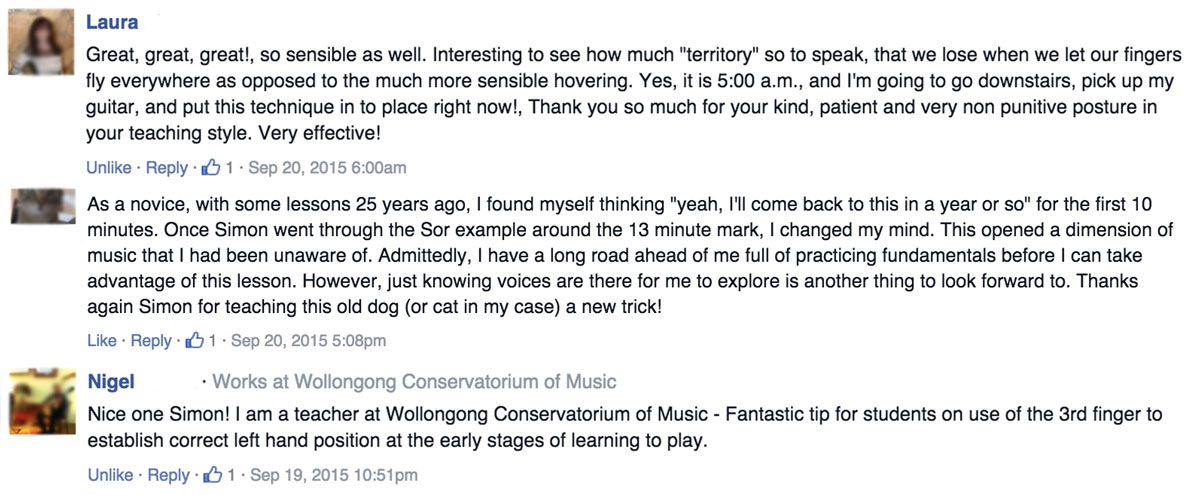1200x495 pixels.
Task: Open the Works at Wollongong Conservatorium of Music text
Action: [x=414, y=382]
